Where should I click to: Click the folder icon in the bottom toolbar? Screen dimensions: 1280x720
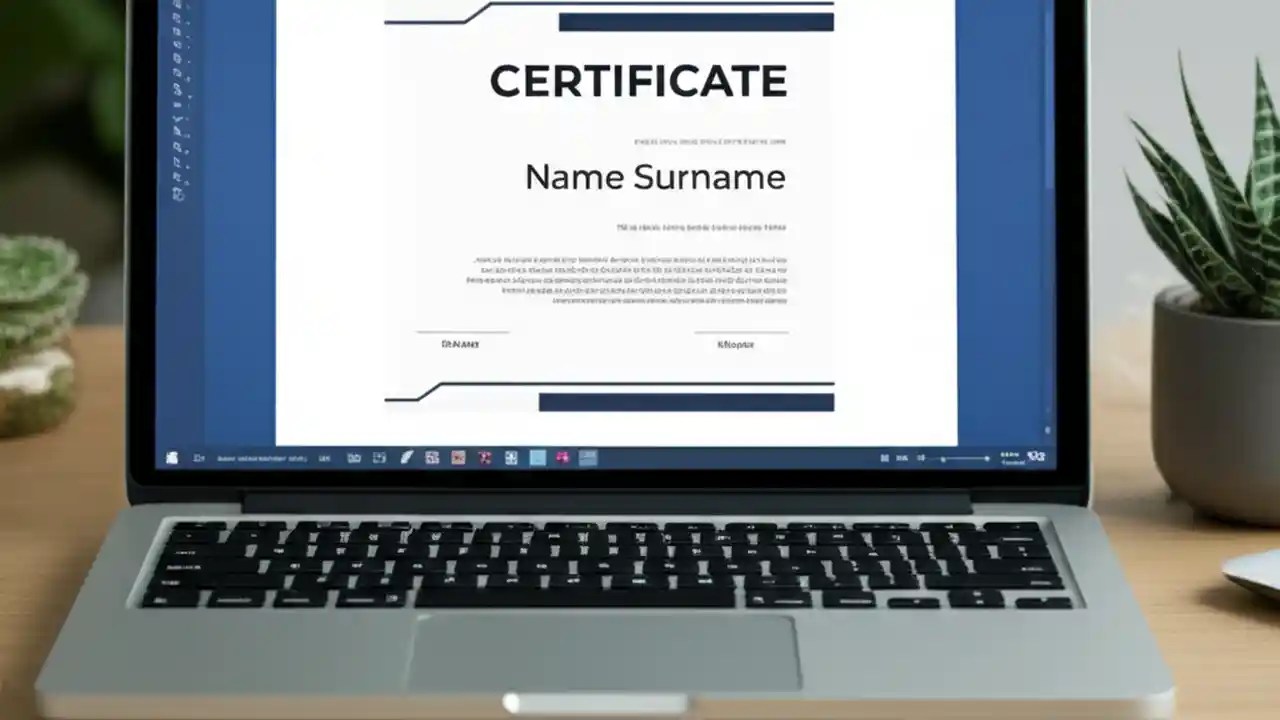(355, 457)
